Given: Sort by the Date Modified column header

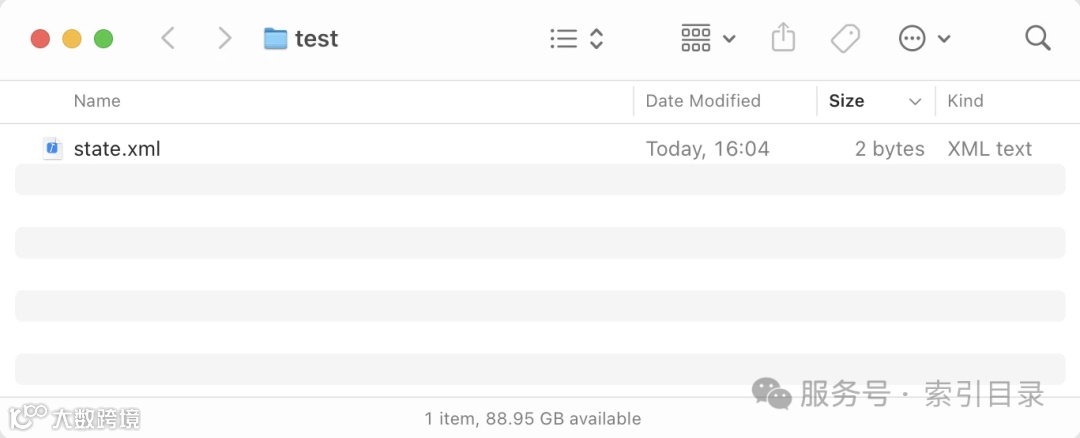Looking at the screenshot, I should point(703,101).
